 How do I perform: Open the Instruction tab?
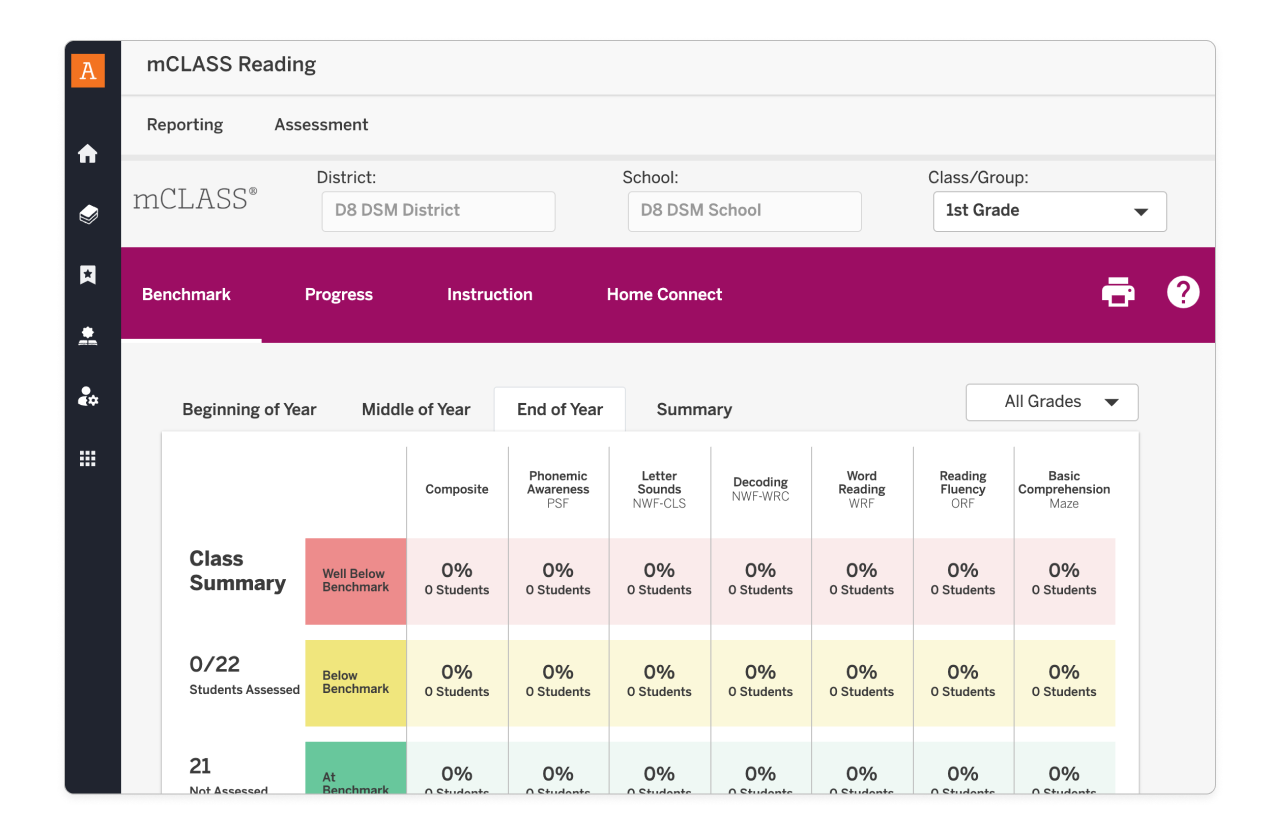click(x=489, y=295)
